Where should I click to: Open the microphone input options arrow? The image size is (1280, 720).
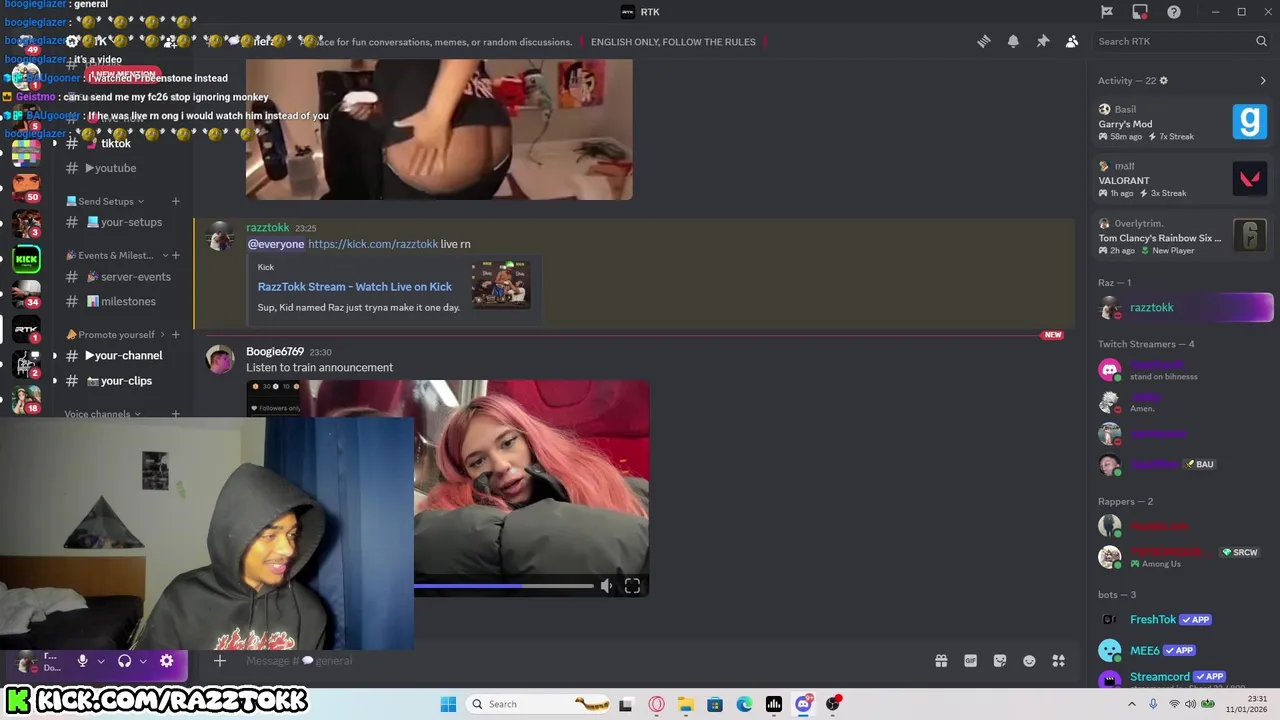[101, 661]
